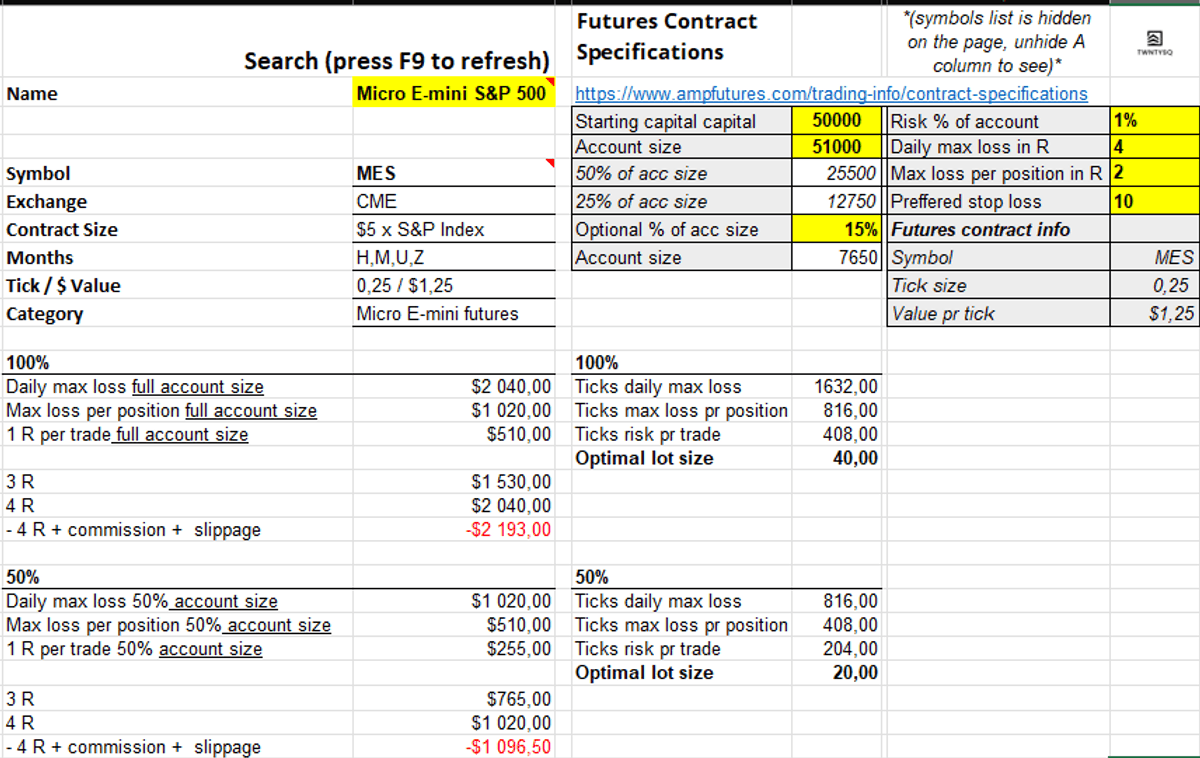This screenshot has height=758, width=1200.
Task: Select the CME exchange cell
Action: (x=452, y=201)
